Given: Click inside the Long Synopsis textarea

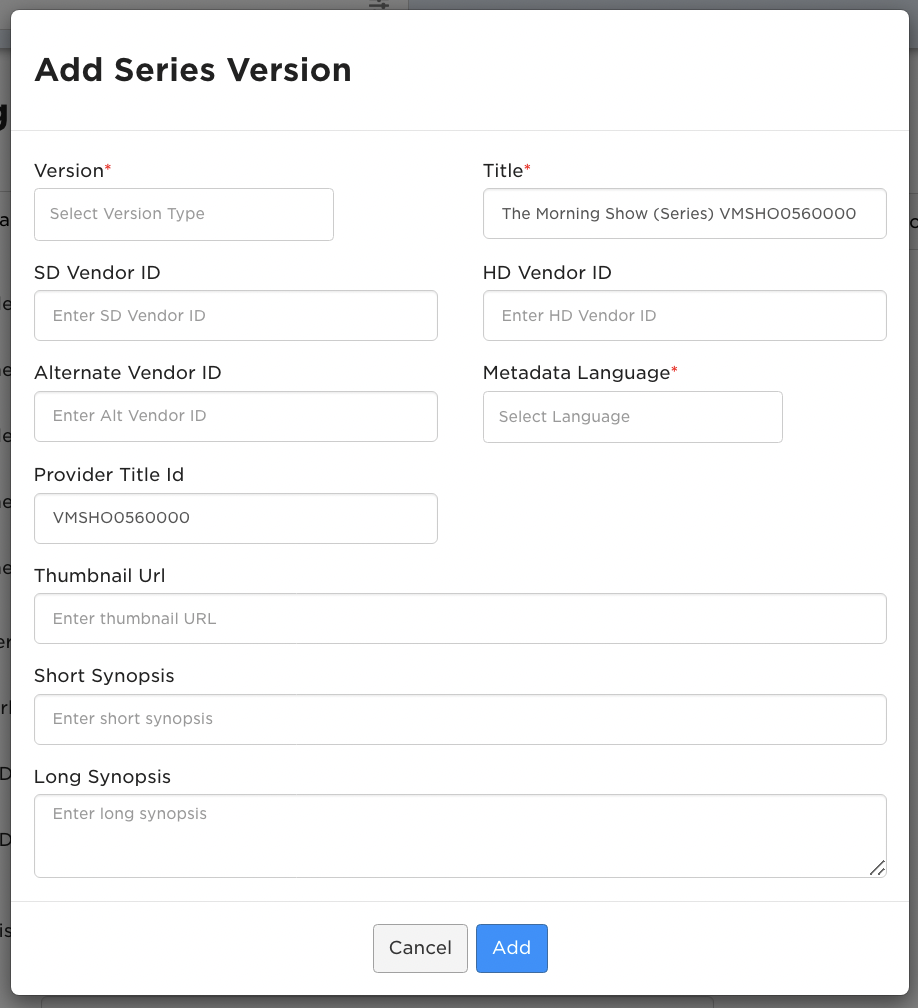Looking at the screenshot, I should click(460, 836).
